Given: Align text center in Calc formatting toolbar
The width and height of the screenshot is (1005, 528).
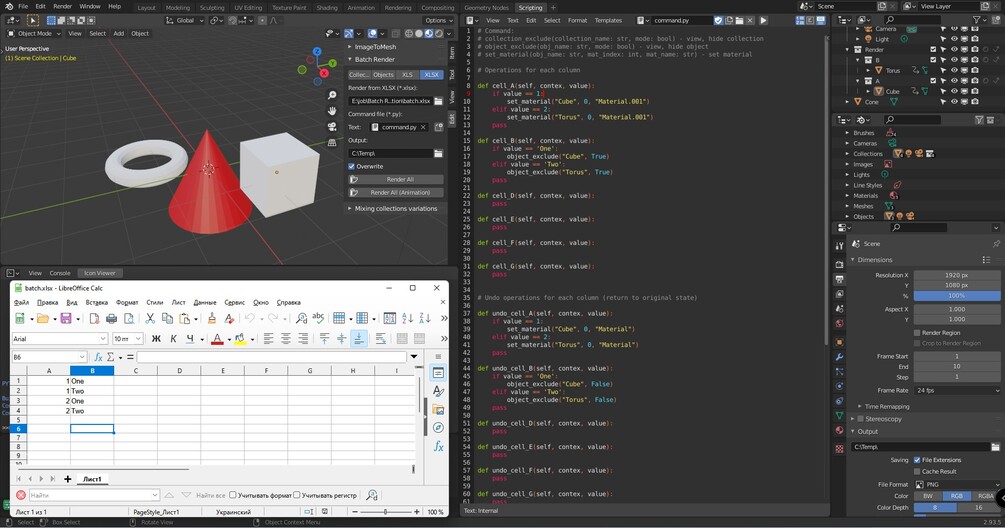Looking at the screenshot, I should pyautogui.click(x=286, y=338).
